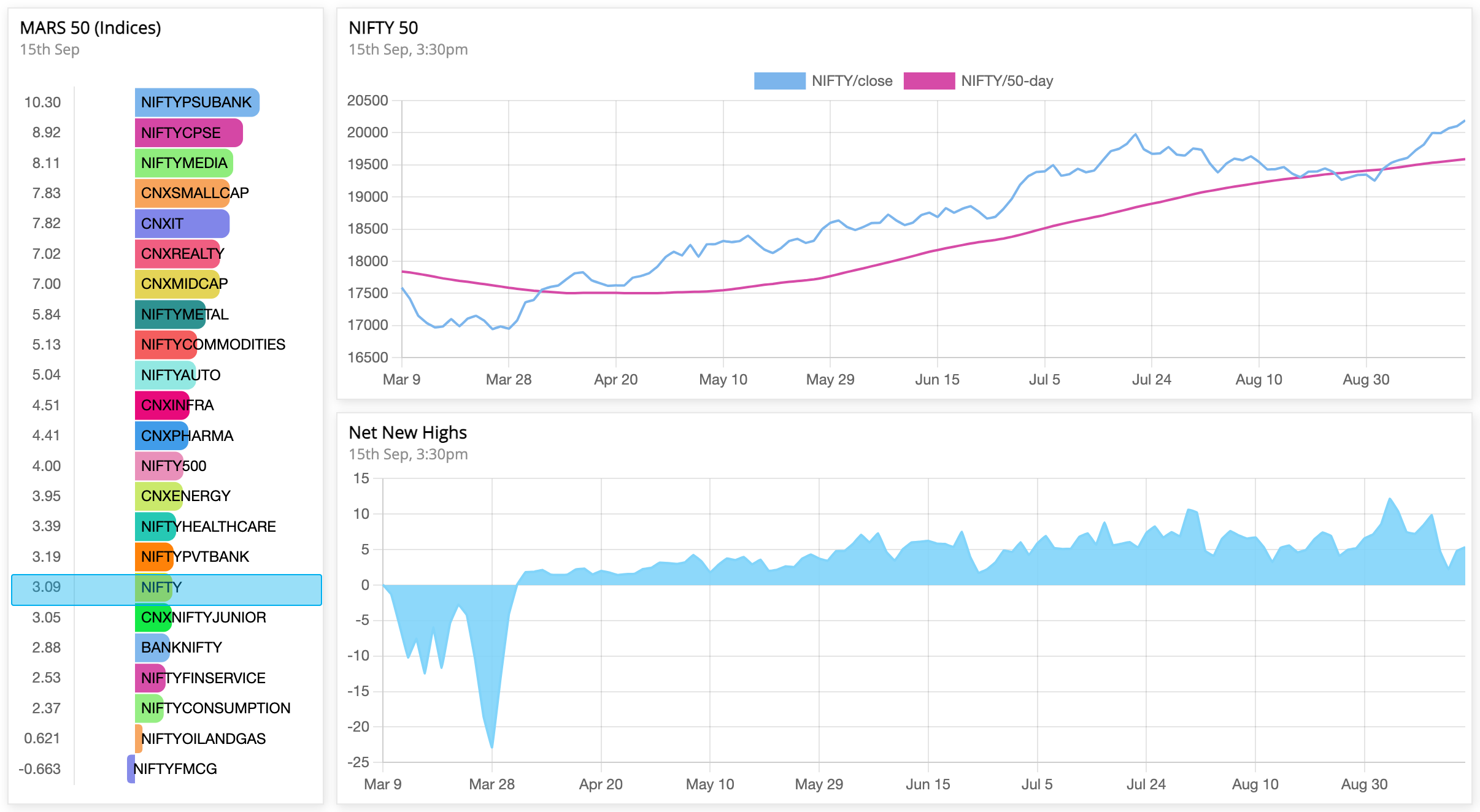Click the MARS 50 (Indices) title
The image size is (1480, 812).
point(91,28)
